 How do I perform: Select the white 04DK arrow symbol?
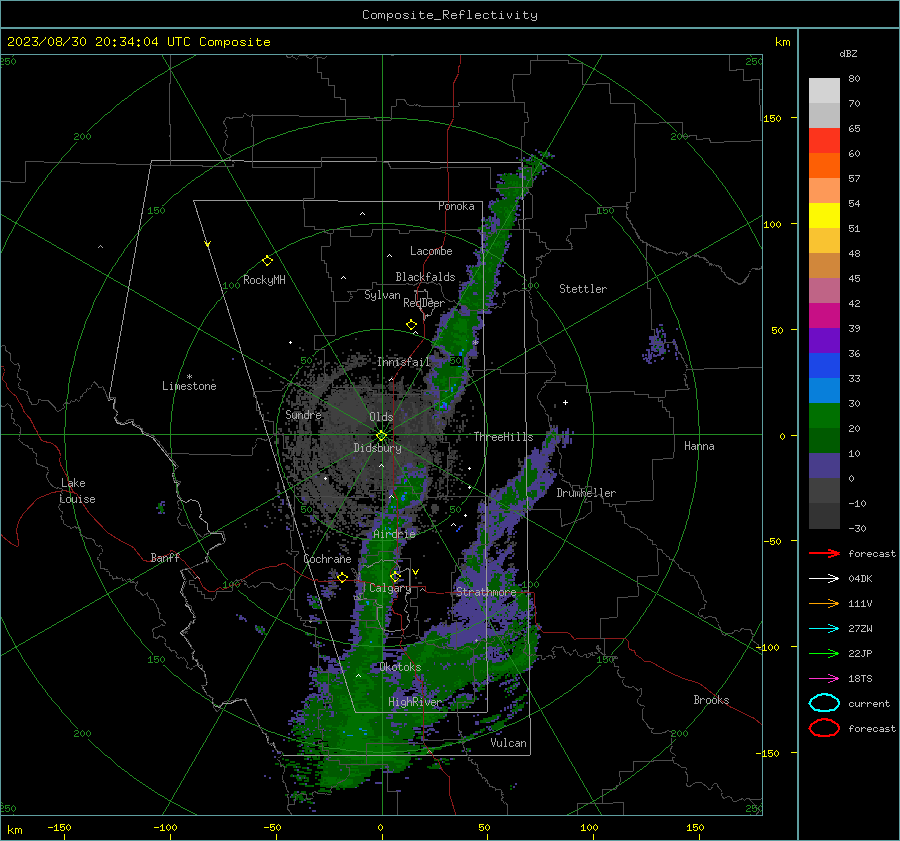(824, 579)
